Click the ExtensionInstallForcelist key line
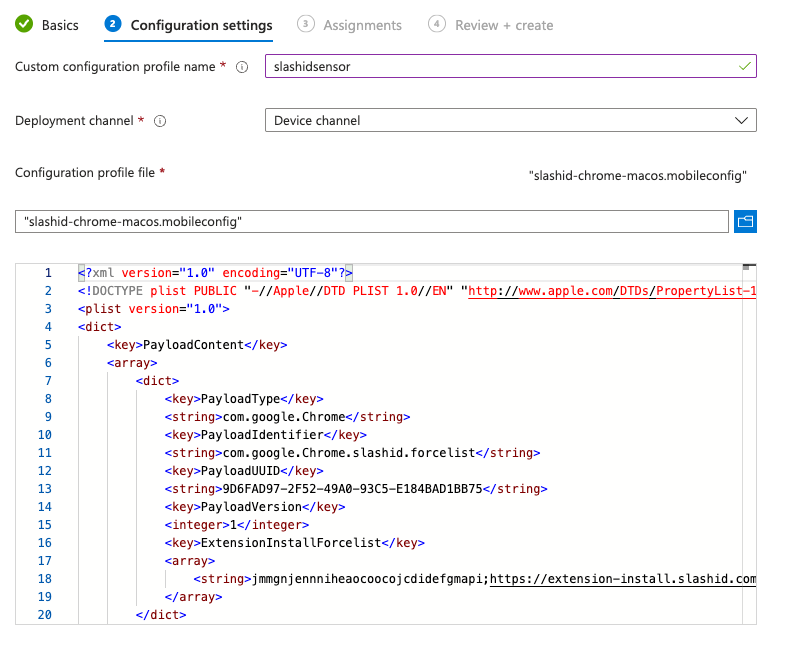This screenshot has width=790, height=651. pos(295,543)
